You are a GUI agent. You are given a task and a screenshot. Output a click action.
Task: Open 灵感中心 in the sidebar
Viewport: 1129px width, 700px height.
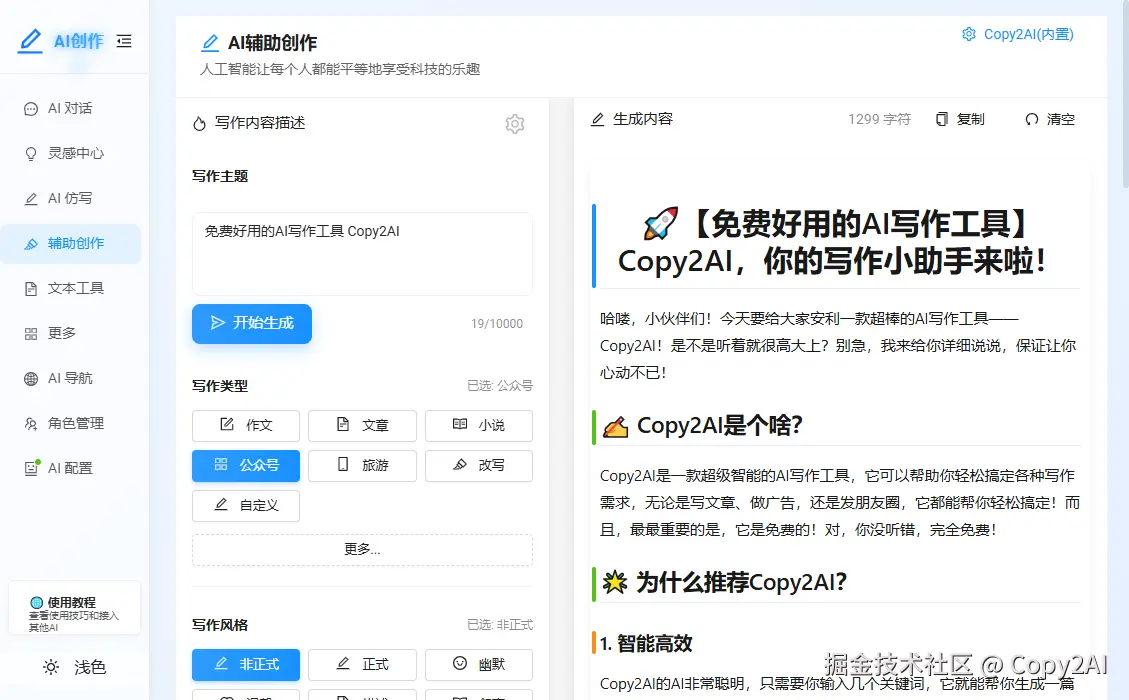coord(71,153)
